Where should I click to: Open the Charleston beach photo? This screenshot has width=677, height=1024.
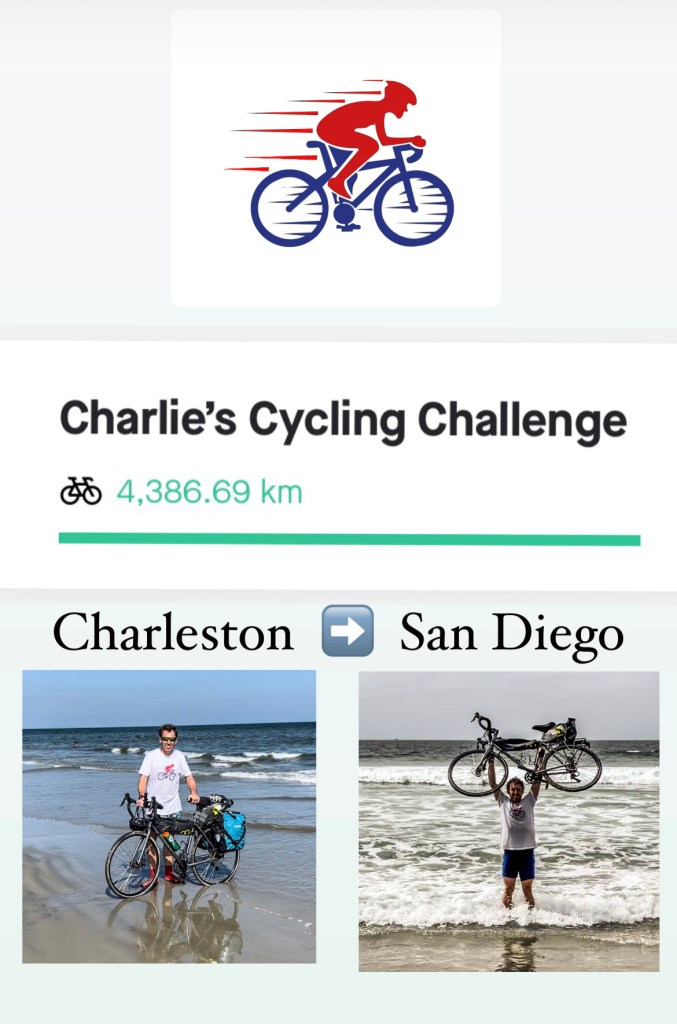coord(169,816)
